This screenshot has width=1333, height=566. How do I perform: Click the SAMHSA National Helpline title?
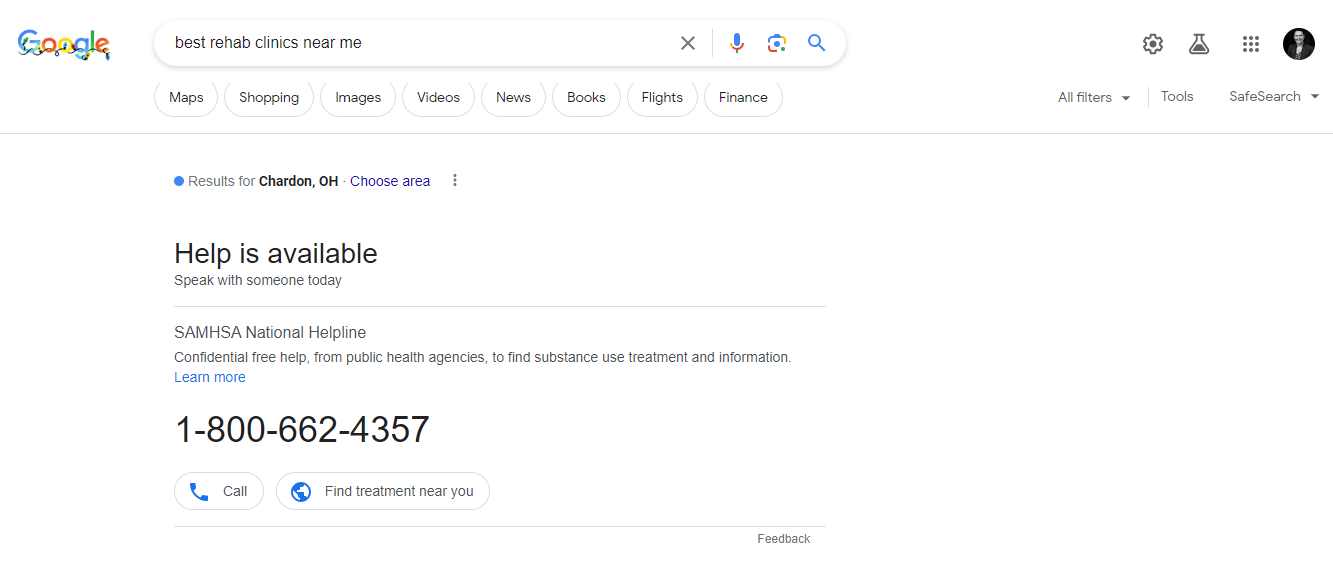coord(270,332)
